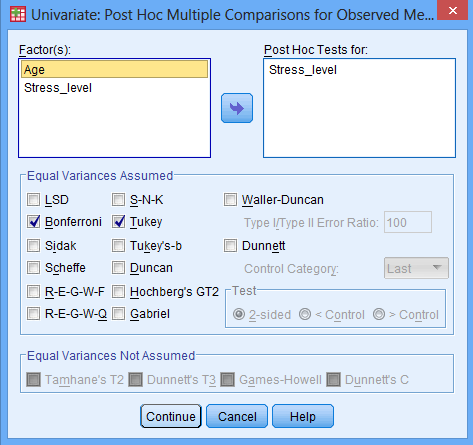Uncheck the Bonferroni checkbox
This screenshot has width=473, height=445.
click(34, 222)
